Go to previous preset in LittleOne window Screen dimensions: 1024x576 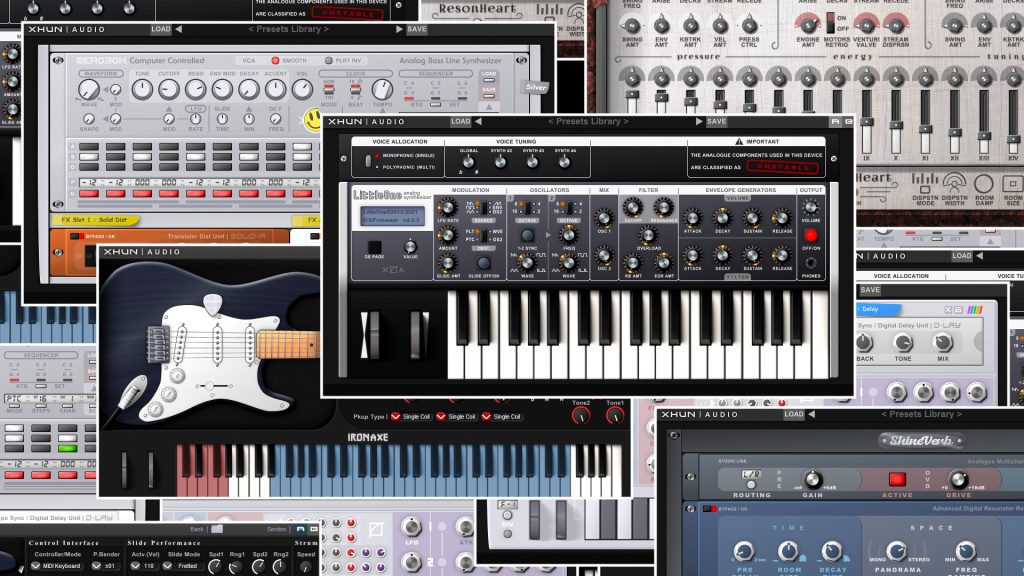pyautogui.click(x=479, y=121)
